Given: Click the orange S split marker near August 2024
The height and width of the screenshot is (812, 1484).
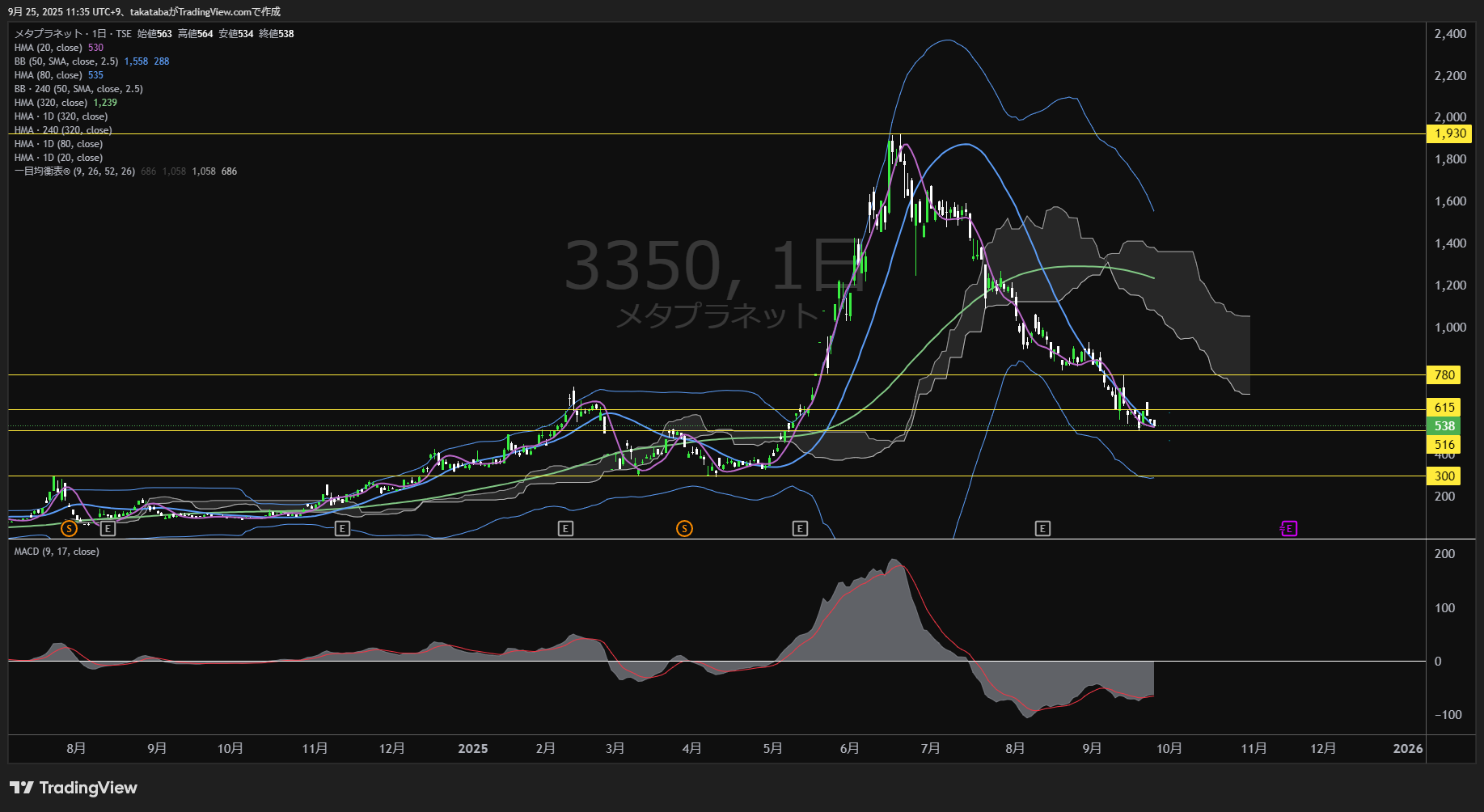Looking at the screenshot, I should click(x=70, y=529).
